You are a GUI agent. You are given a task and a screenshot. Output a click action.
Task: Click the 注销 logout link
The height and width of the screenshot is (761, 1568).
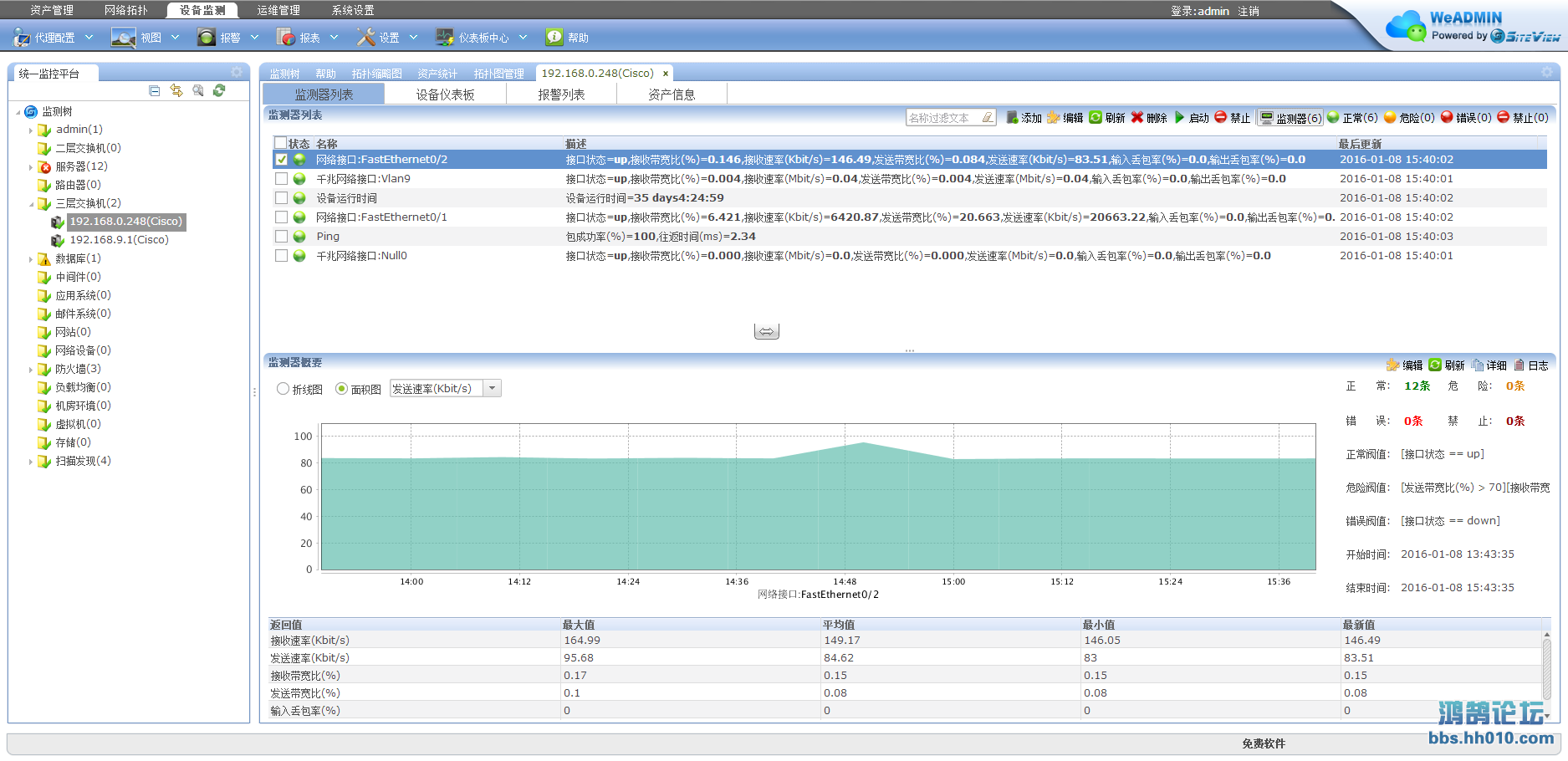tap(1249, 11)
